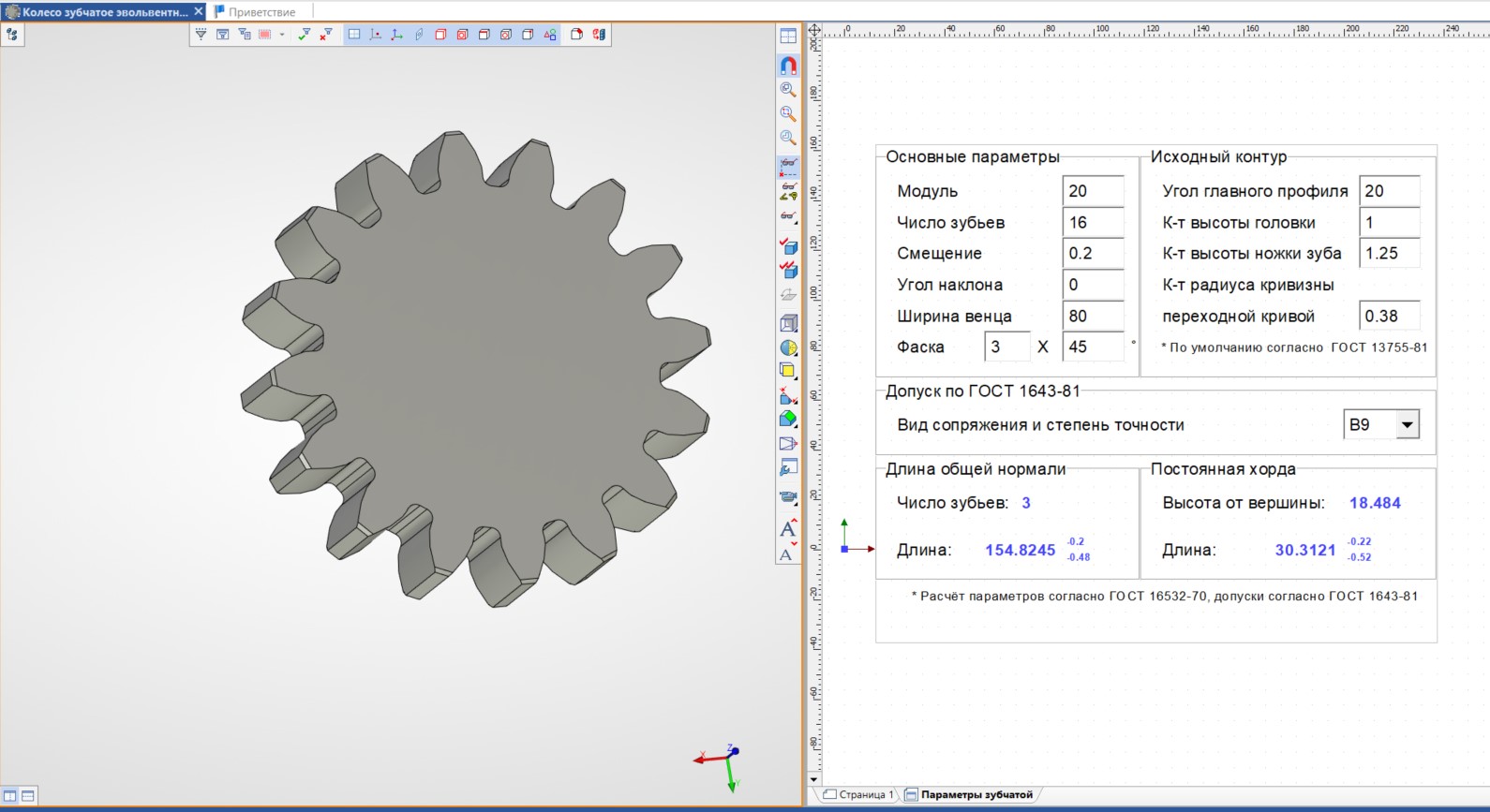Screen dimensions: 1490x812
Task: Click the filter settings window icon
Action: pos(223,35)
